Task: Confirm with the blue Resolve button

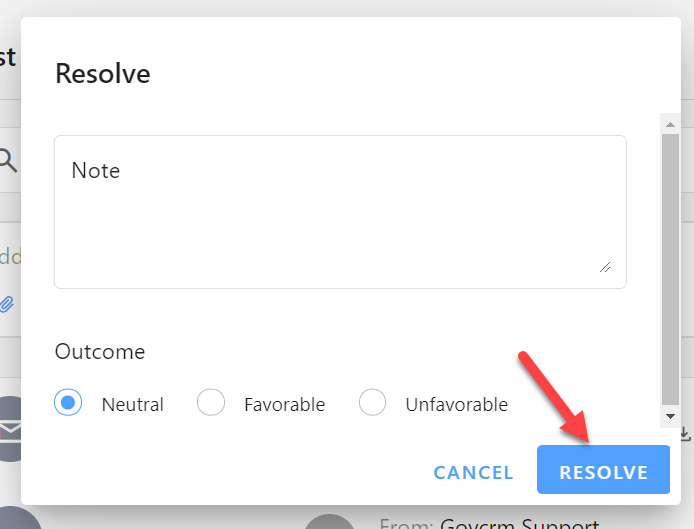Action: pyautogui.click(x=603, y=469)
